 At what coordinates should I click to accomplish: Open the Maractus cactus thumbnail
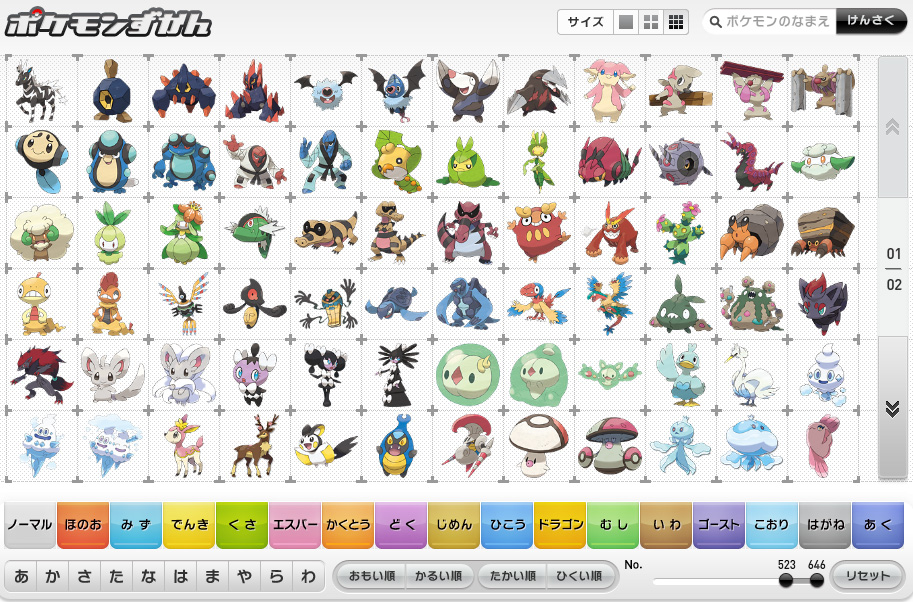[x=680, y=233]
